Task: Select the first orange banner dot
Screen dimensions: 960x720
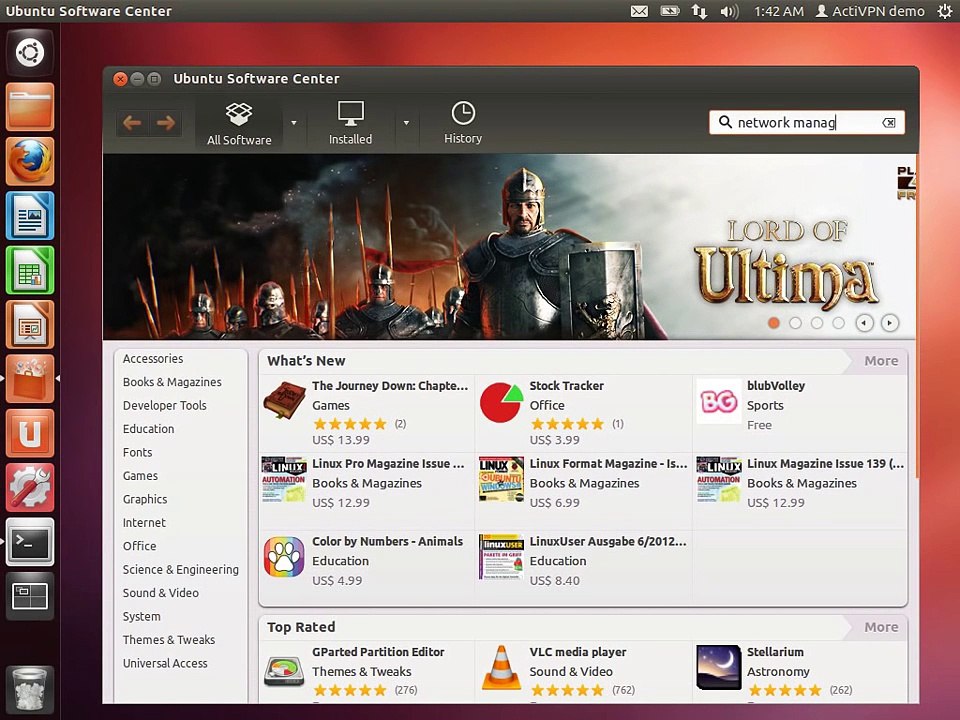Action: pos(774,323)
